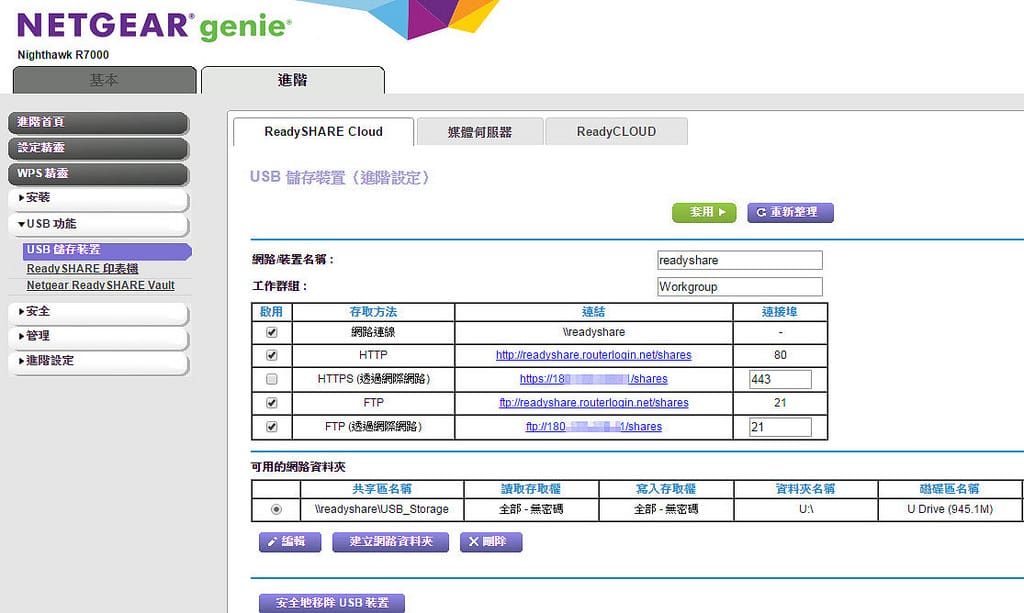Collapse the USB 功能 section
1024x613 pixels.
coord(99,224)
